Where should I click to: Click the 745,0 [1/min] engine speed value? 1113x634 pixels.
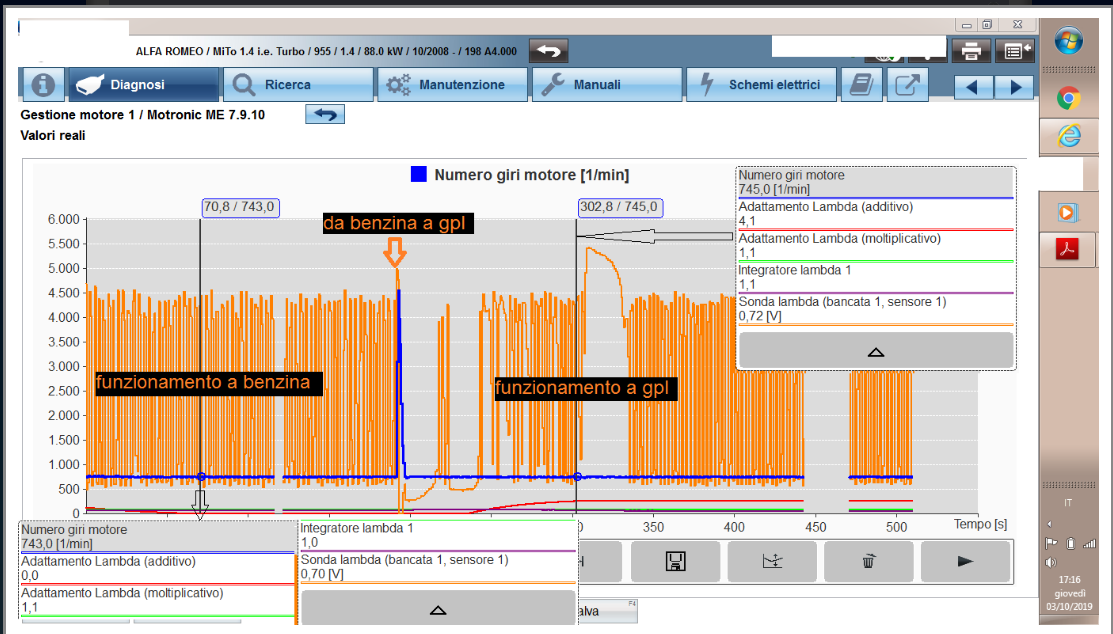(774, 190)
